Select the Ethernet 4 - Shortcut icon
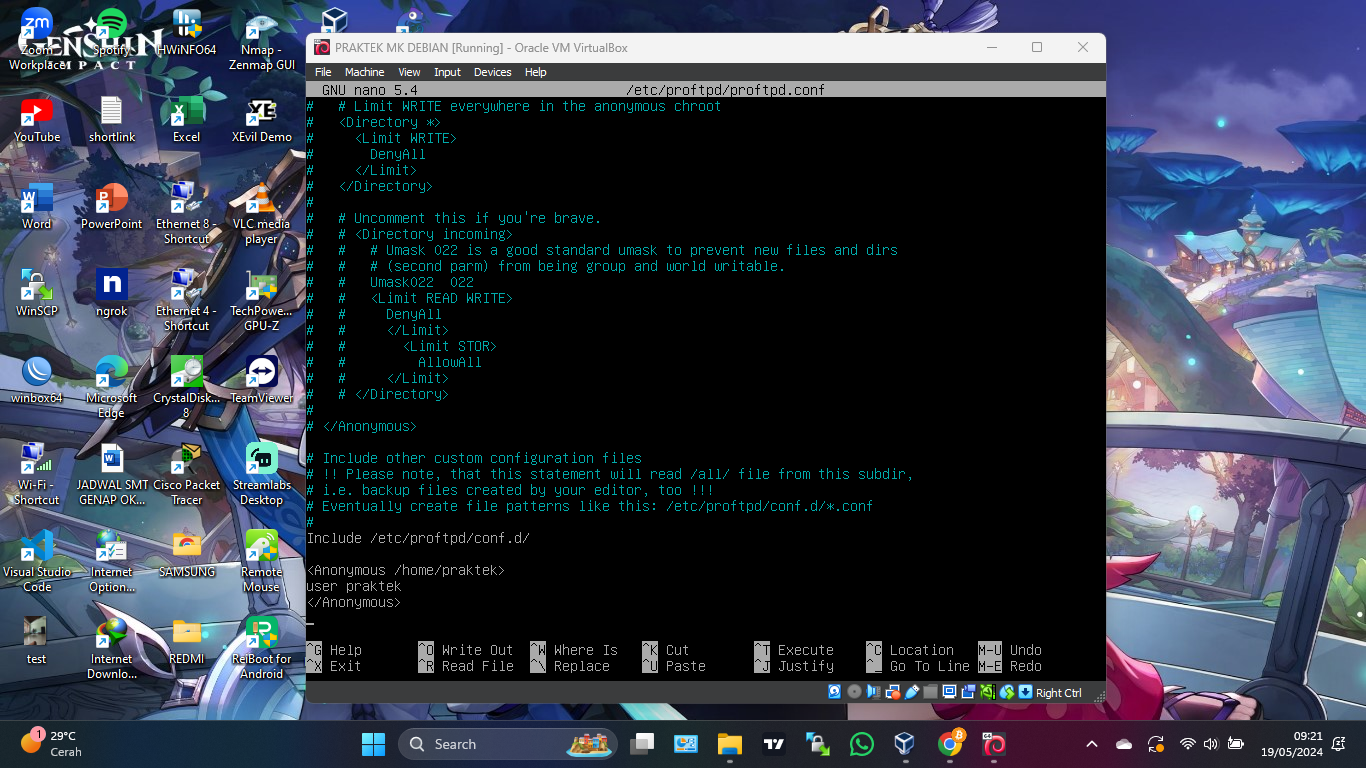Screen dimensions: 1366x768 (187, 300)
